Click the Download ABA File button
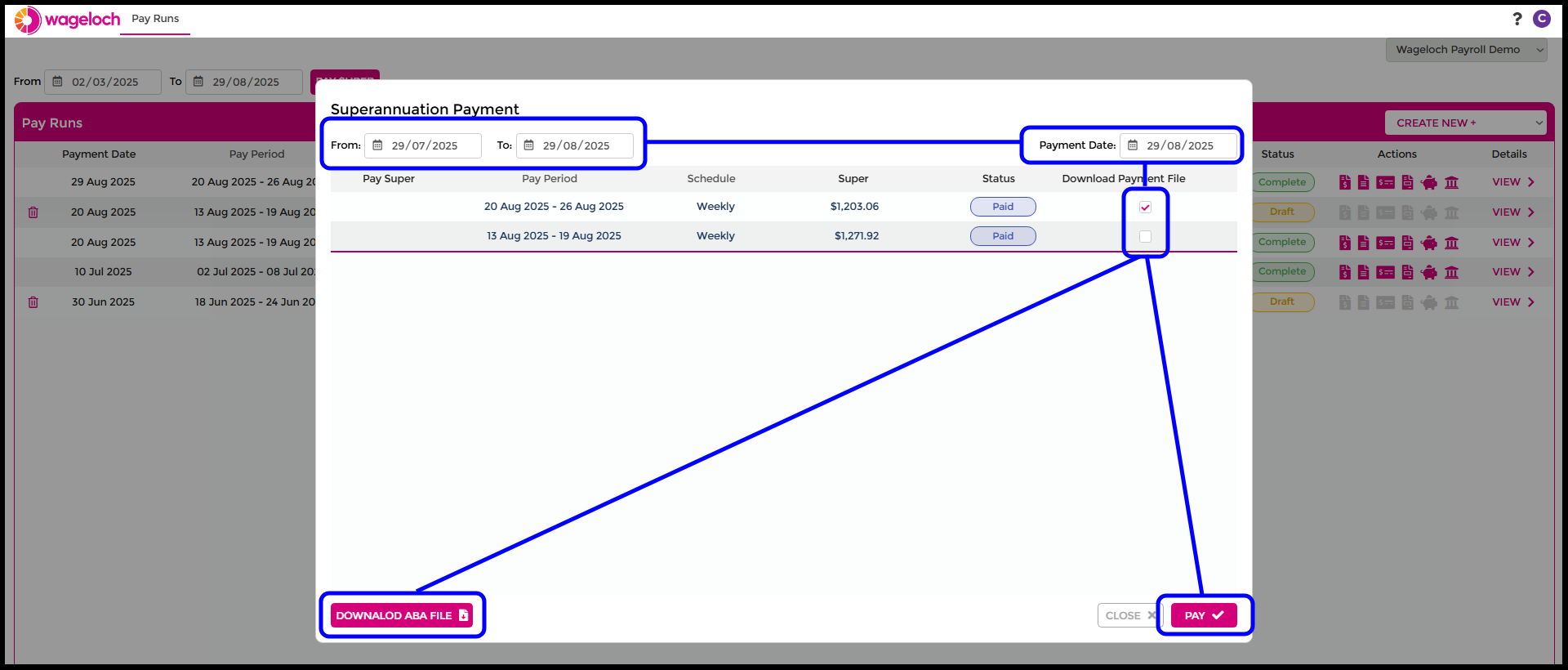This screenshot has width=1568, height=670. tap(402, 615)
